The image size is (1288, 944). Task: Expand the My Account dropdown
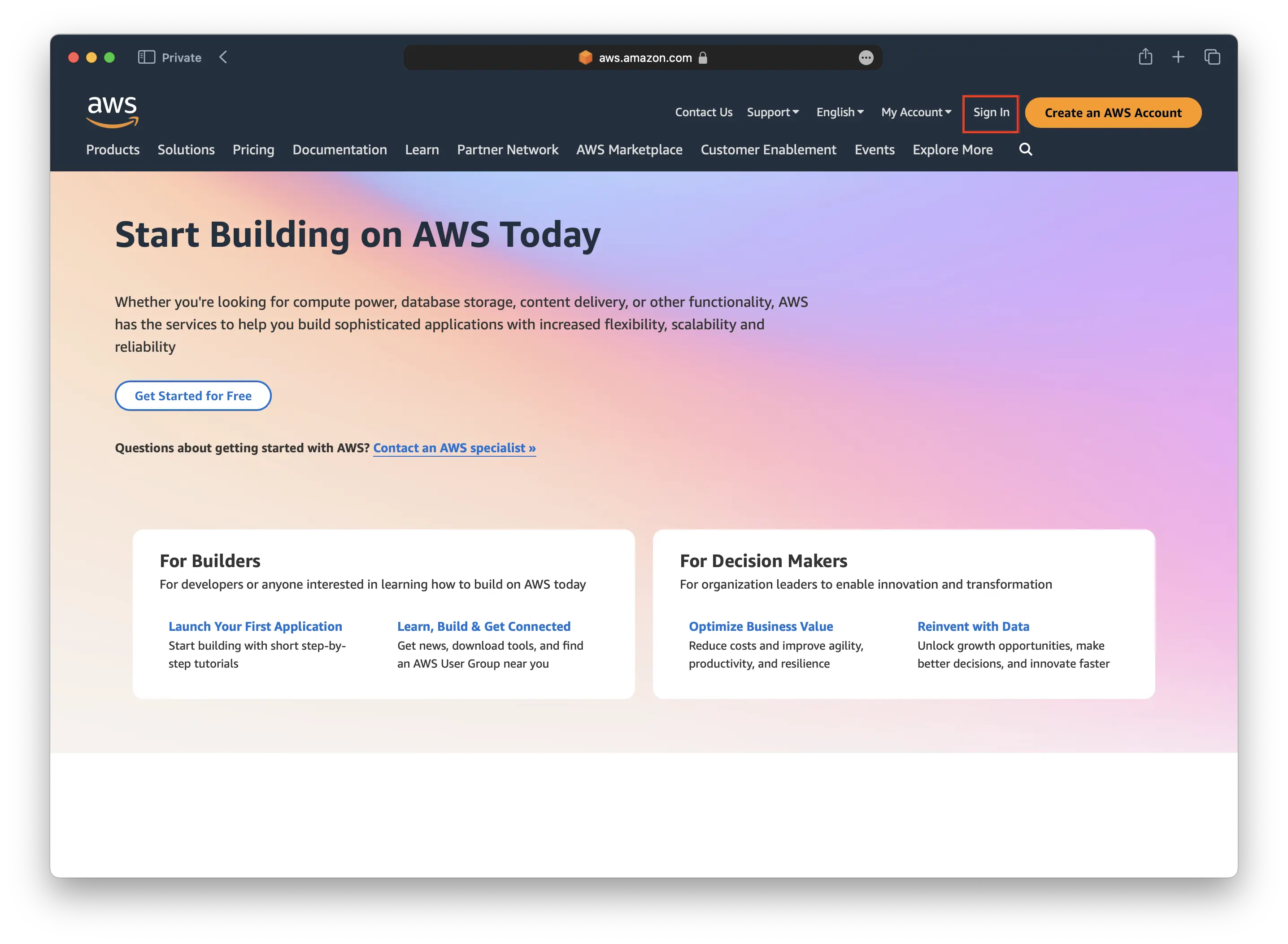[x=916, y=113]
